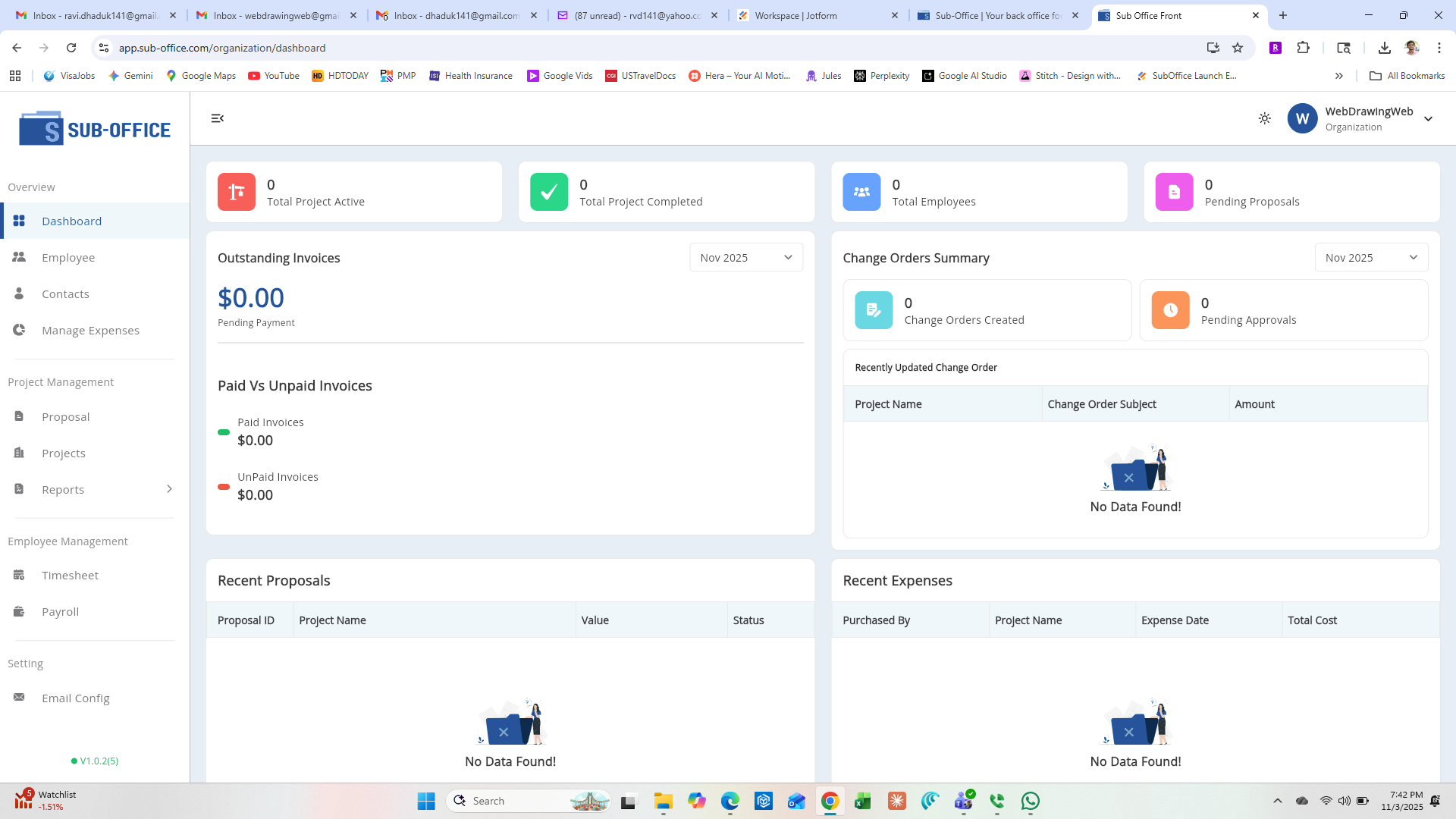Click the red Total Project Active icon
The height and width of the screenshot is (819, 1456).
[237, 192]
